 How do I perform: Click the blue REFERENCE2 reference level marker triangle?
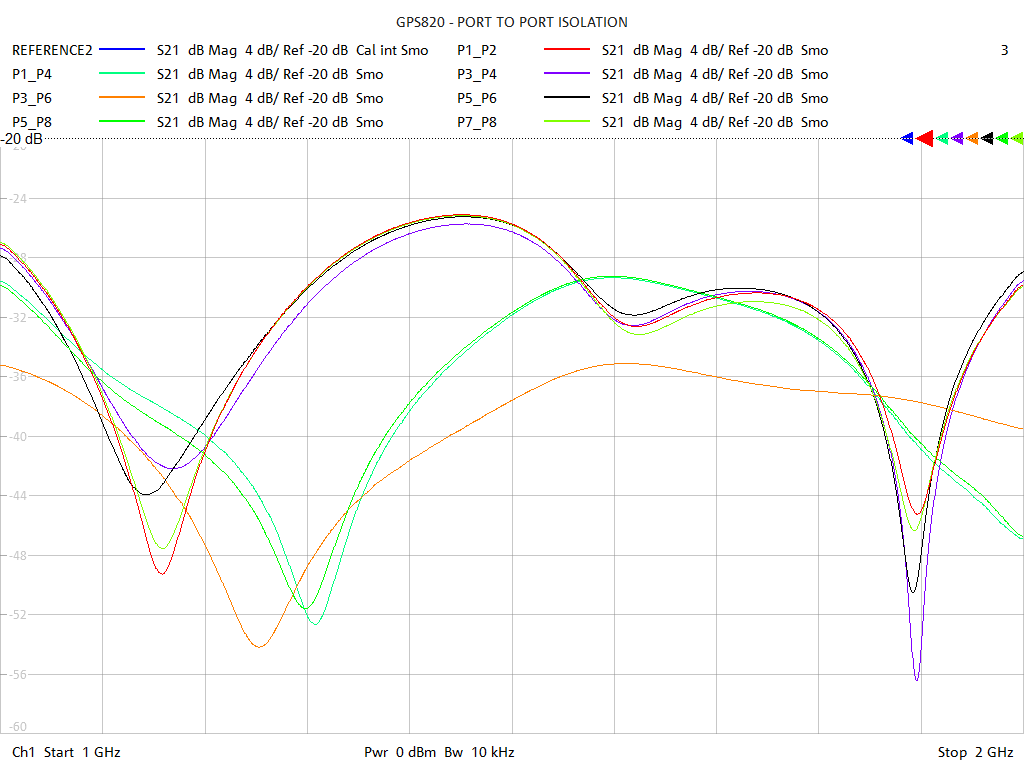[908, 139]
